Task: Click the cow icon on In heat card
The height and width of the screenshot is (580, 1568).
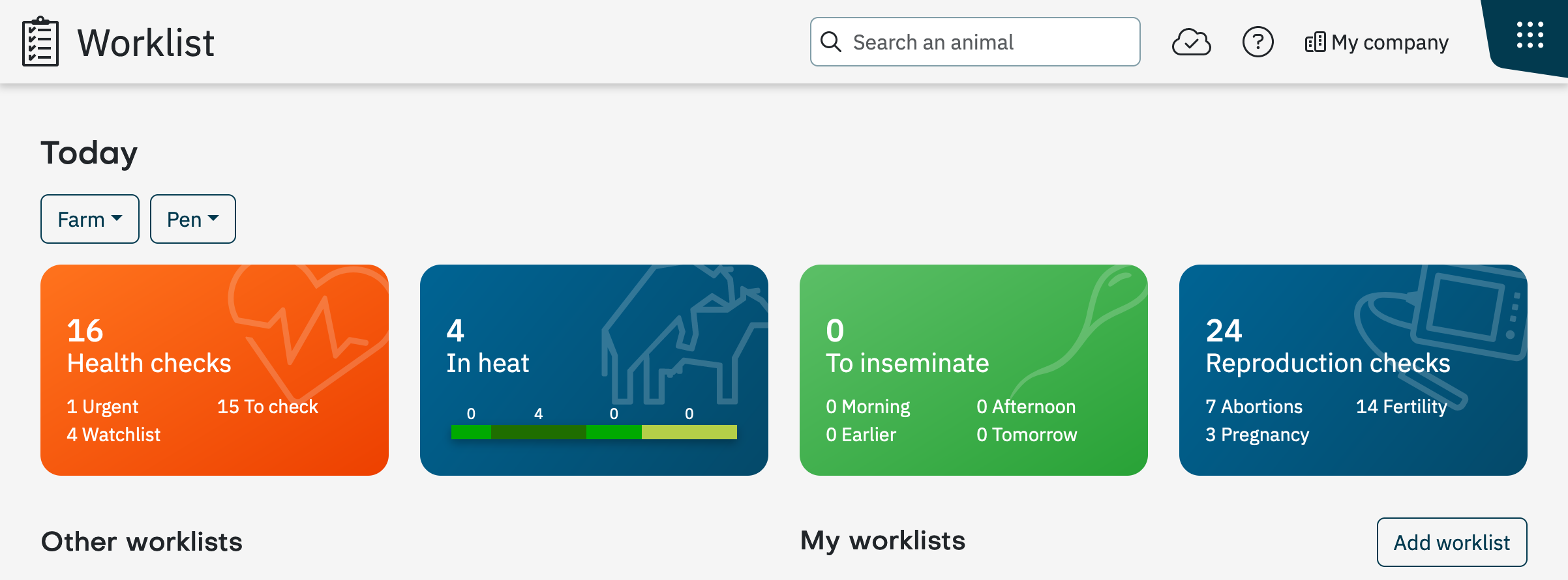Action: pos(684,334)
